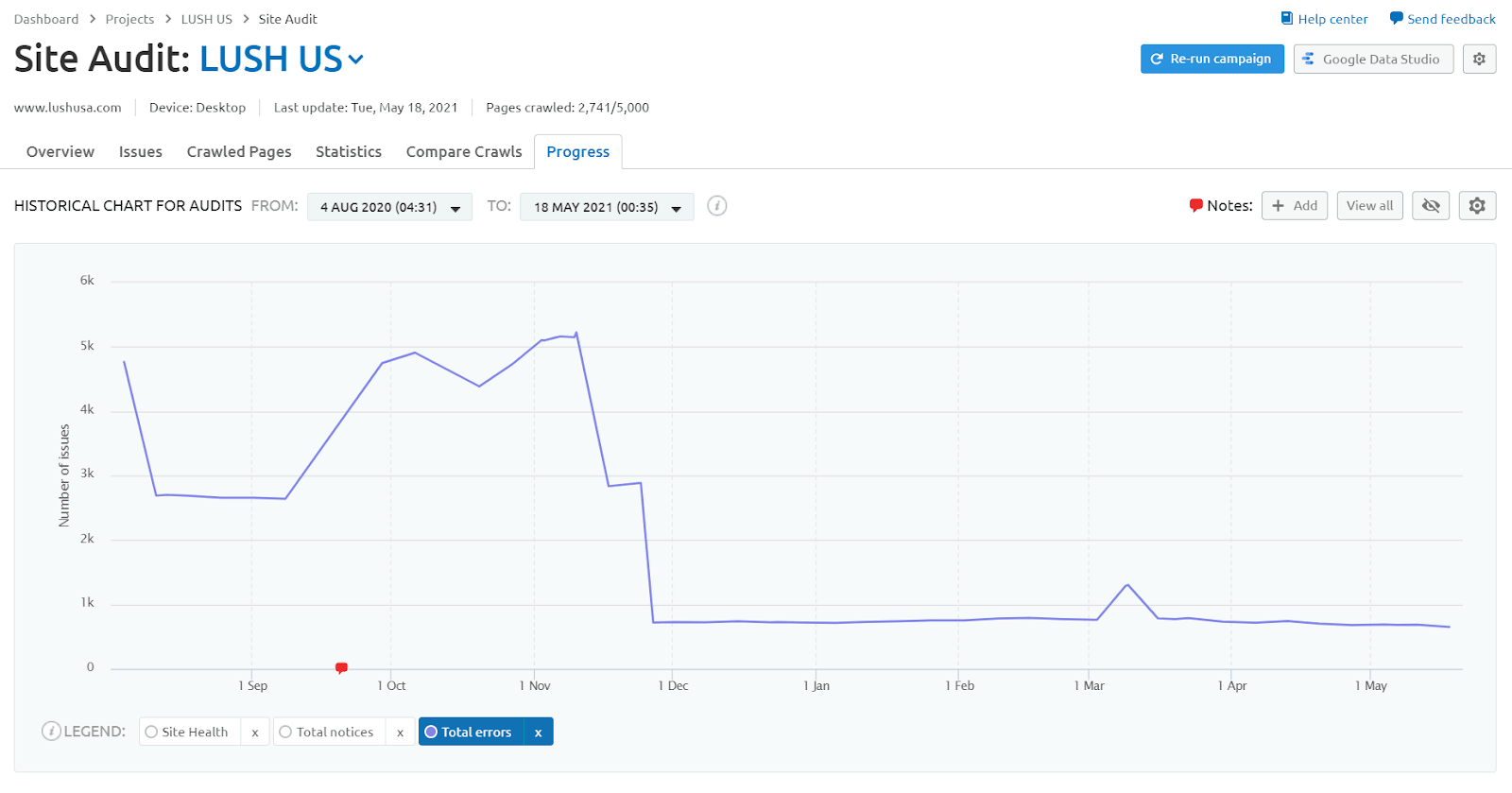The width and height of the screenshot is (1512, 793).
Task: Toggle the Site Health legend item
Action: (x=190, y=732)
